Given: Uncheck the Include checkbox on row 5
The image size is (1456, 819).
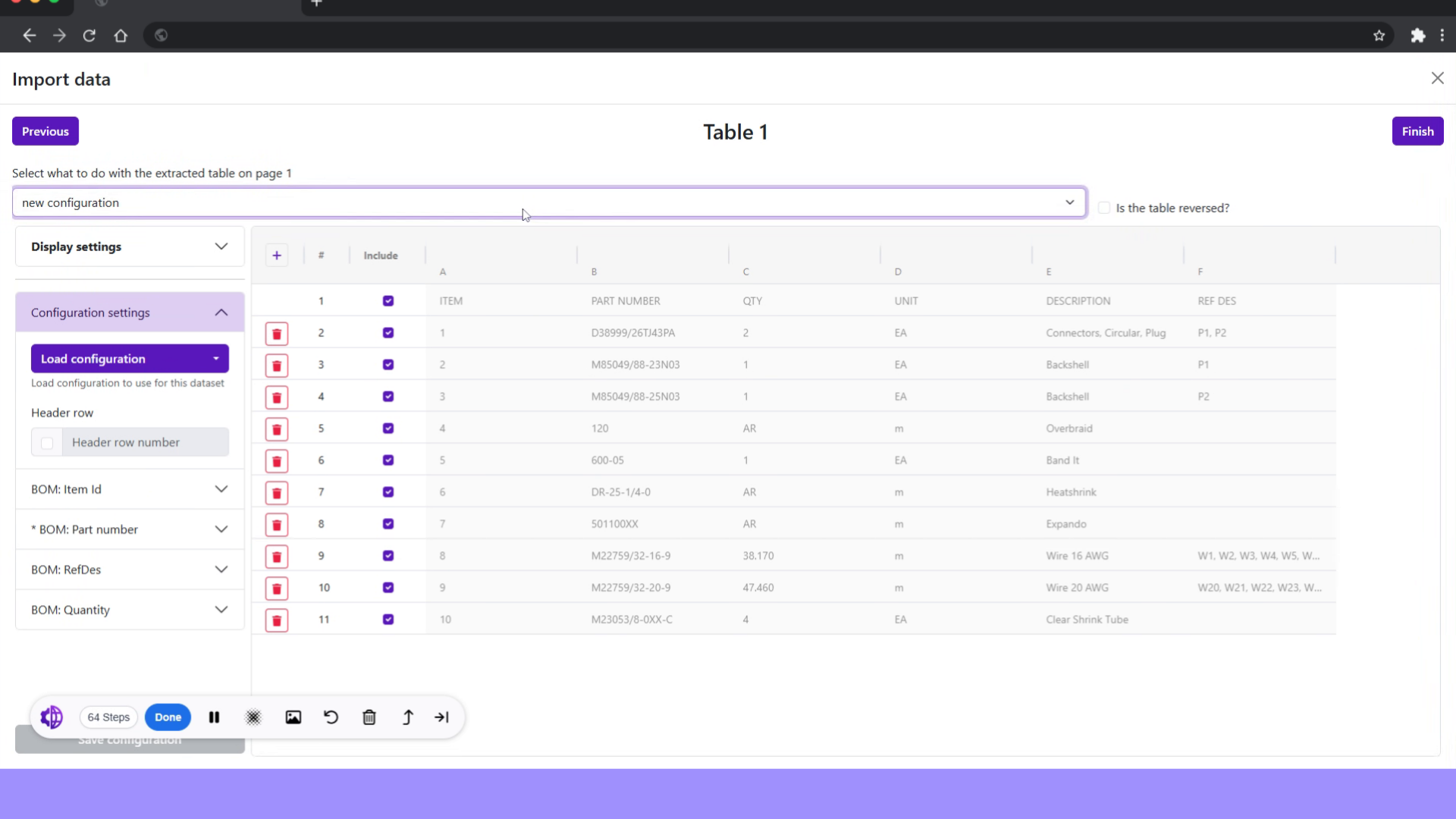Looking at the screenshot, I should click(388, 428).
